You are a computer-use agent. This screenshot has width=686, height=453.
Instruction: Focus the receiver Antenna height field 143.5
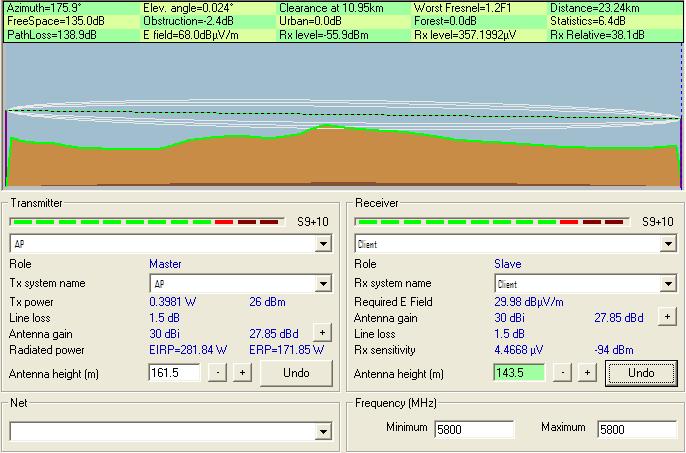click(519, 373)
